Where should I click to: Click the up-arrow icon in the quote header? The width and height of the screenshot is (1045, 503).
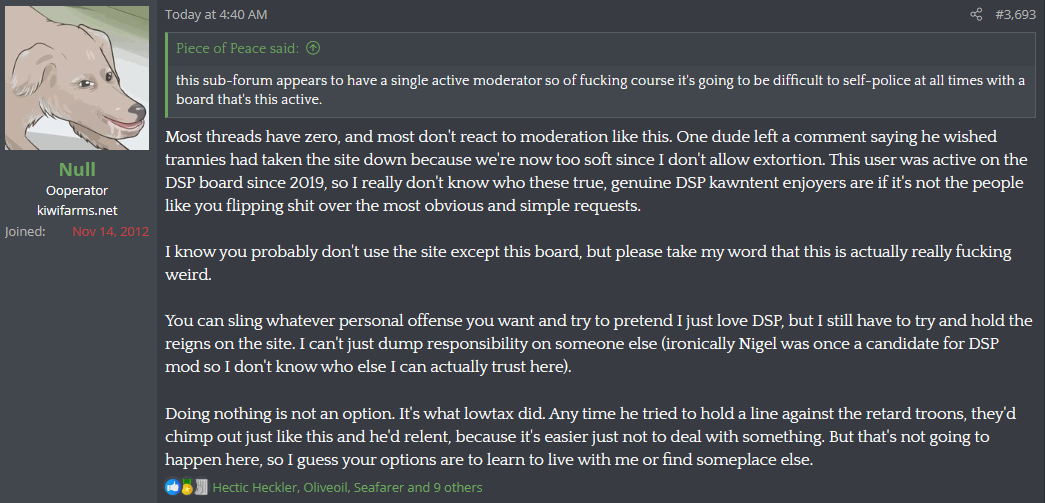pos(313,48)
